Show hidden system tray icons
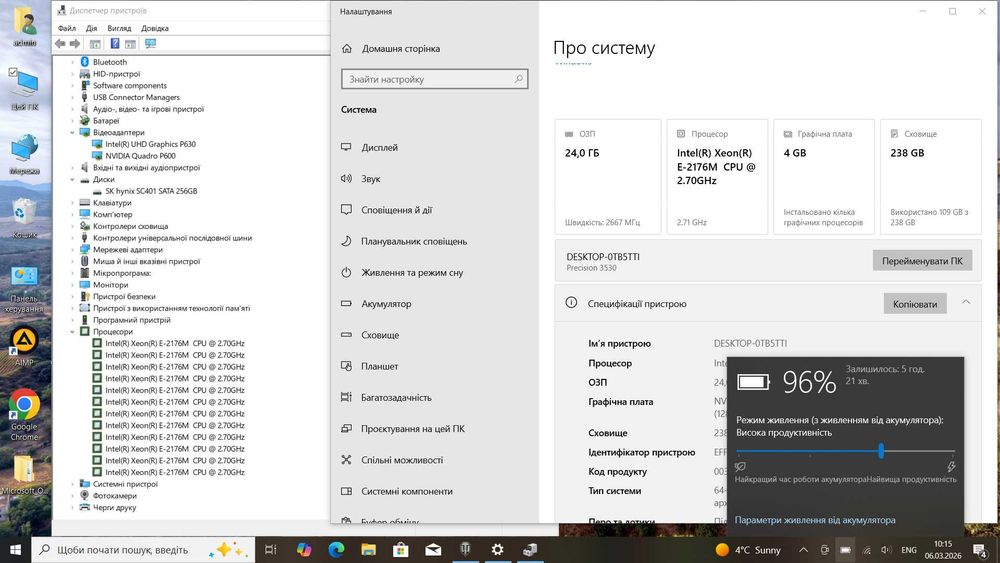 click(804, 550)
